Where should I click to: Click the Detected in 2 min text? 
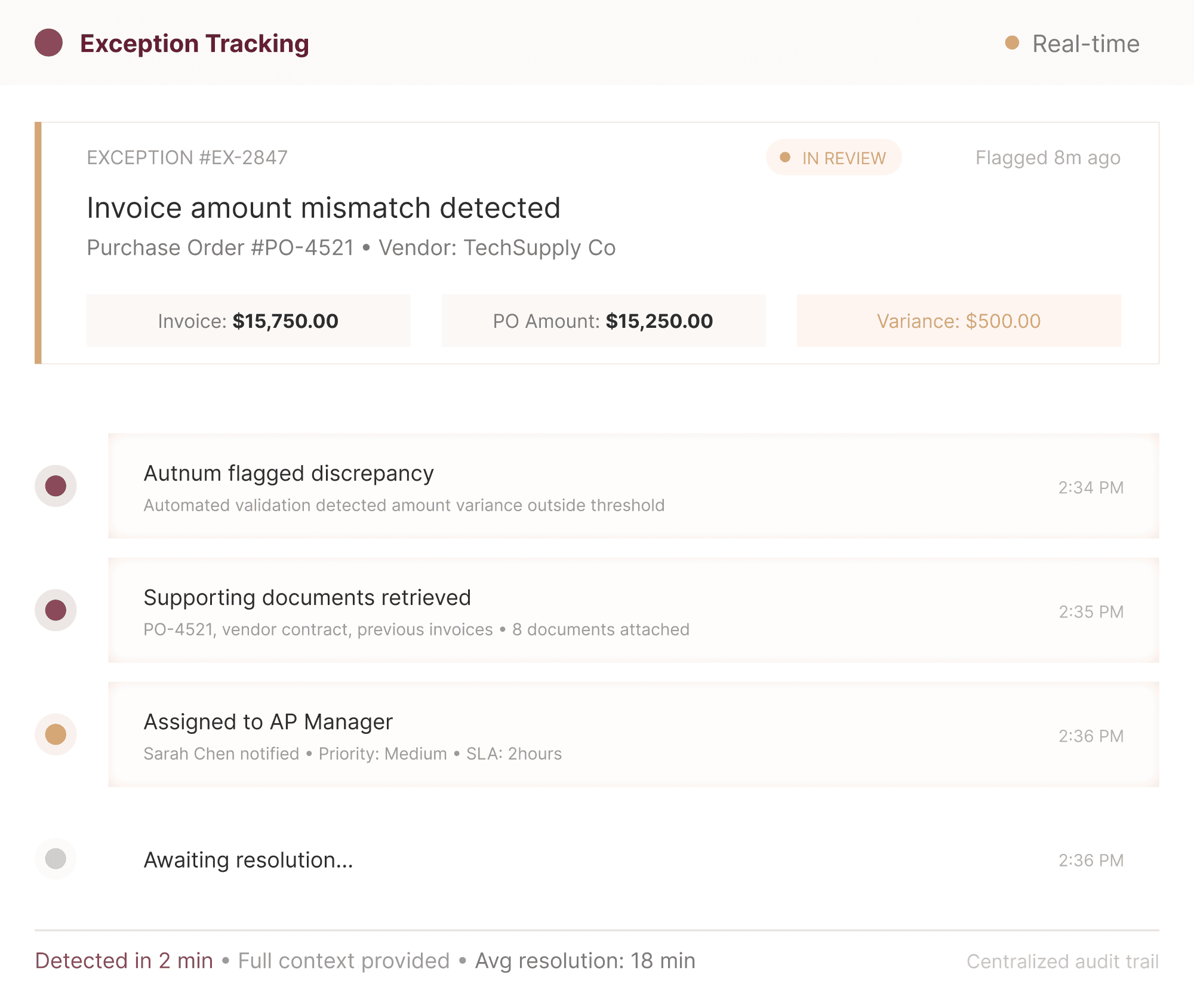point(124,961)
